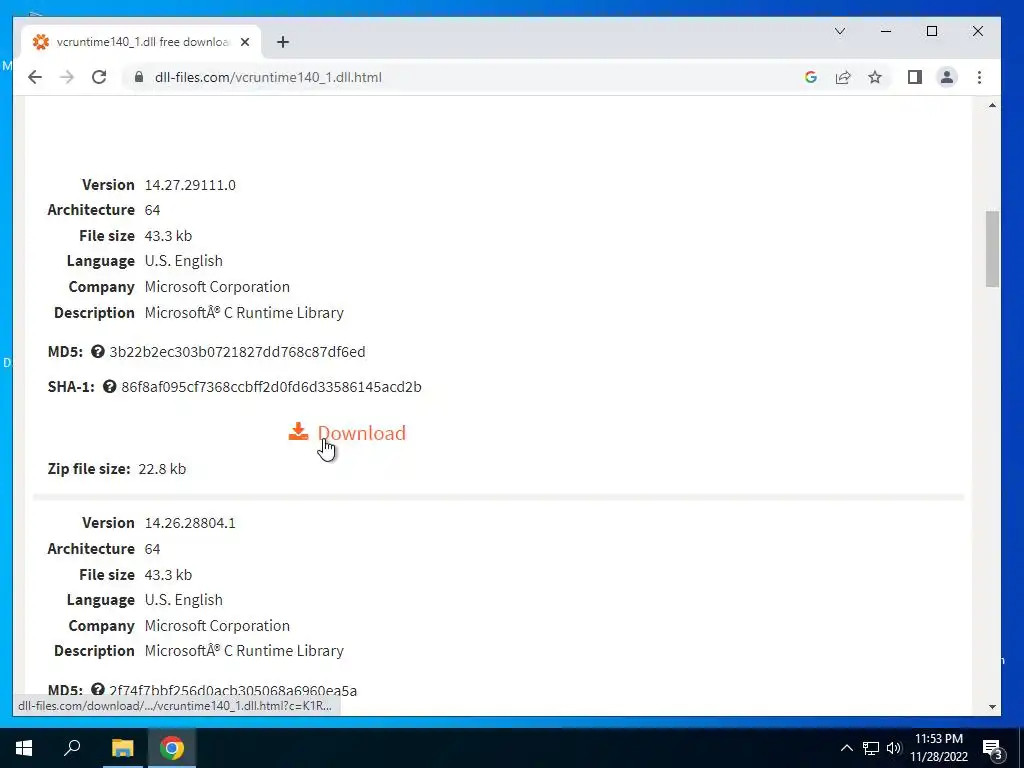
Task: Select the Zip file size 22.8 kb
Action: coord(162,469)
